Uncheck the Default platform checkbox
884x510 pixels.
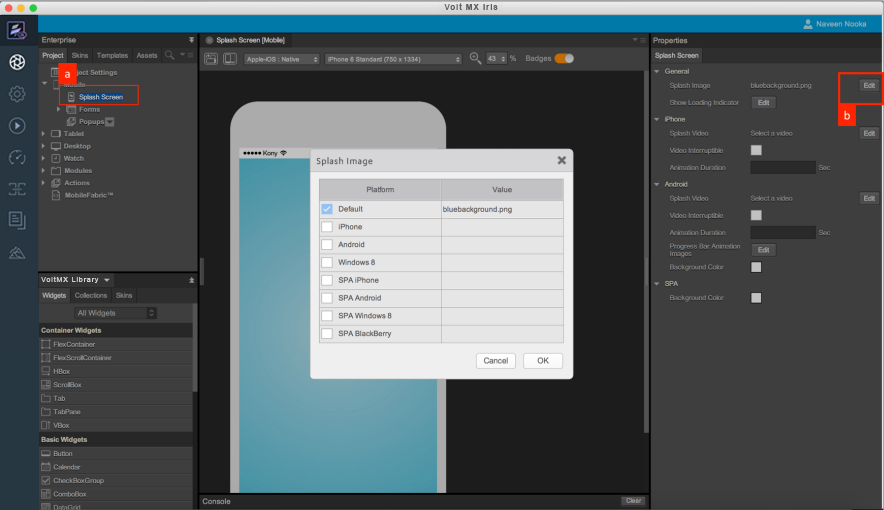pos(327,209)
